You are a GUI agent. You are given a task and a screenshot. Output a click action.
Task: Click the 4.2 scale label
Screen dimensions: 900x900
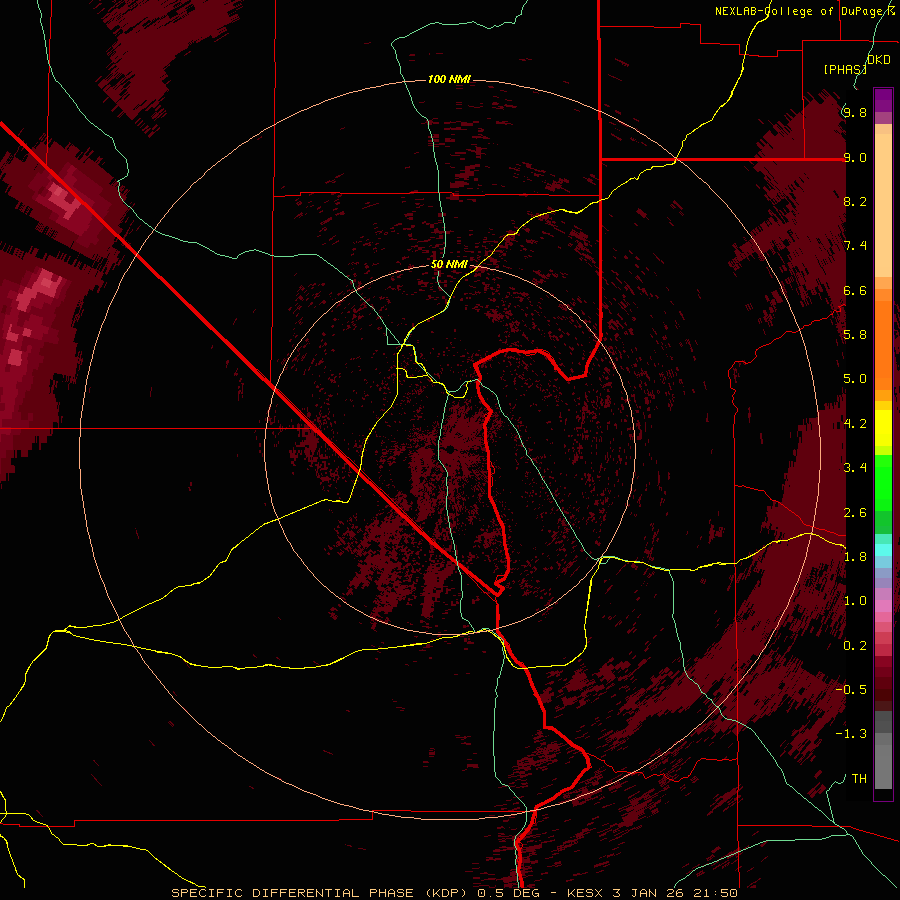(855, 424)
